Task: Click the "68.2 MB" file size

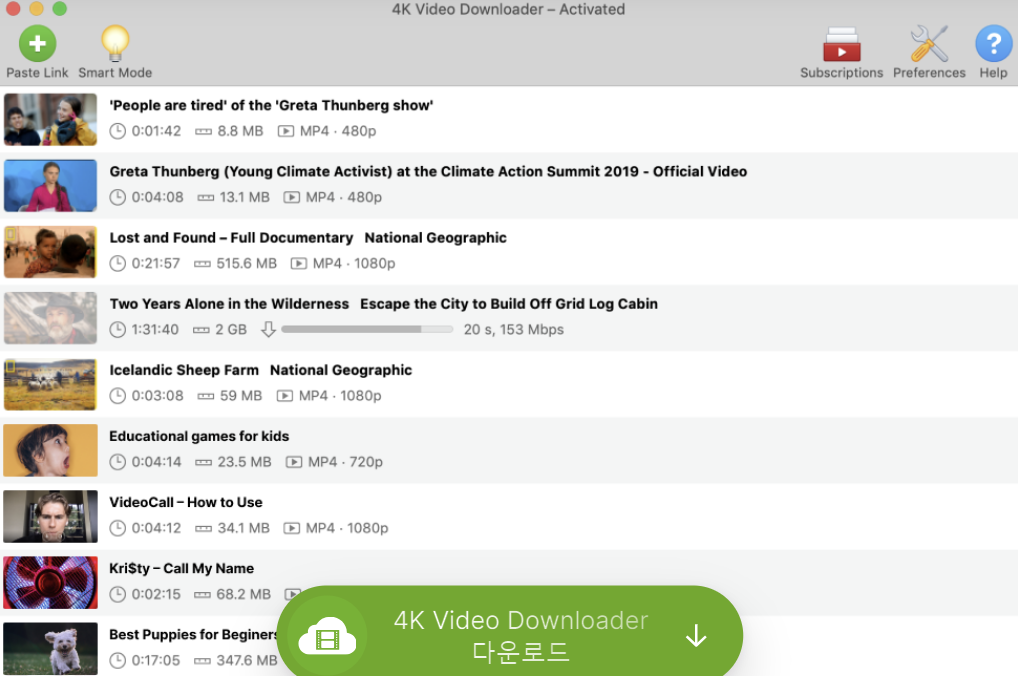Action: coord(243,595)
